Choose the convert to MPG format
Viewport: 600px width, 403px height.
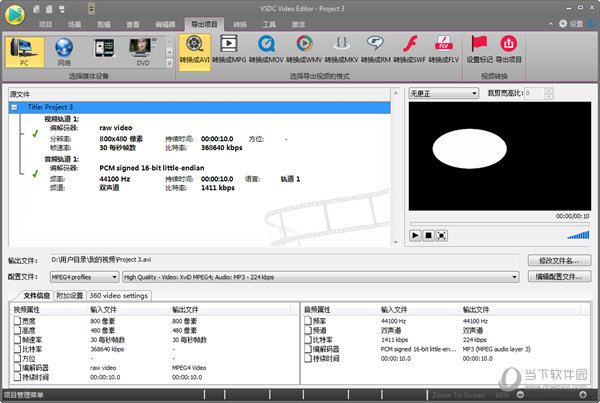229,50
